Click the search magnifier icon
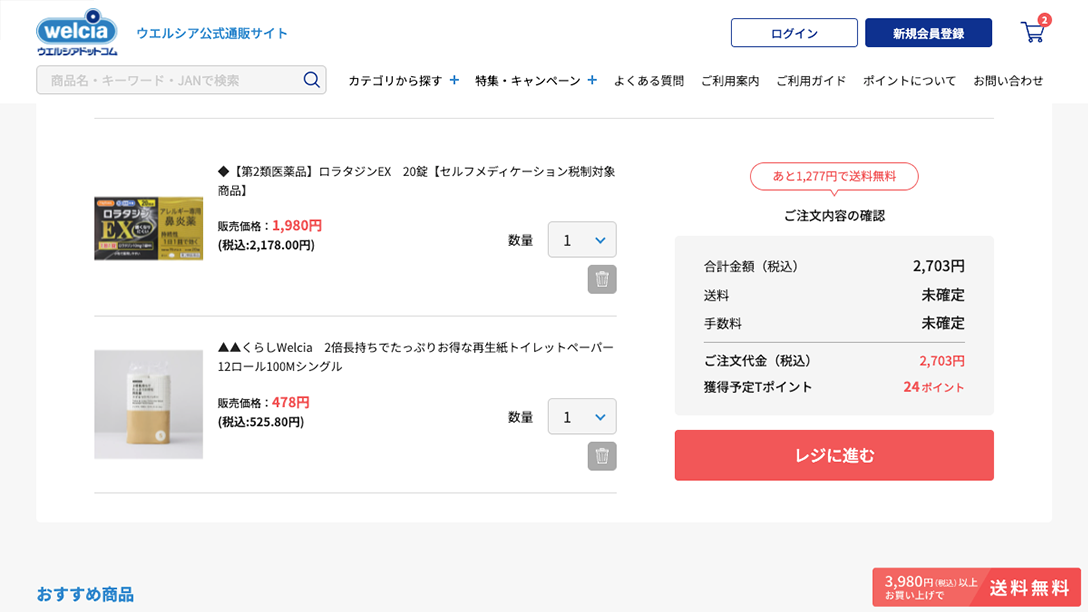This screenshot has height=612, width=1088. click(x=311, y=80)
